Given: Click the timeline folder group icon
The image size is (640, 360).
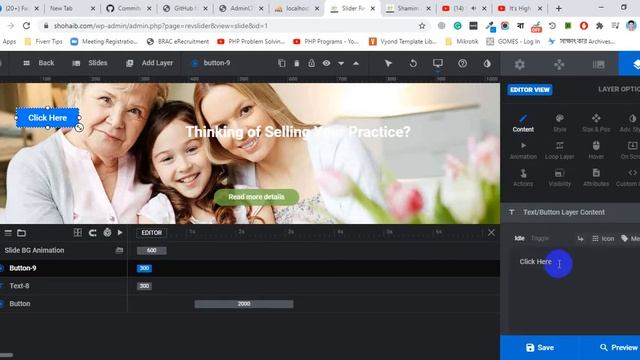Looking at the screenshot, I should point(22,233).
